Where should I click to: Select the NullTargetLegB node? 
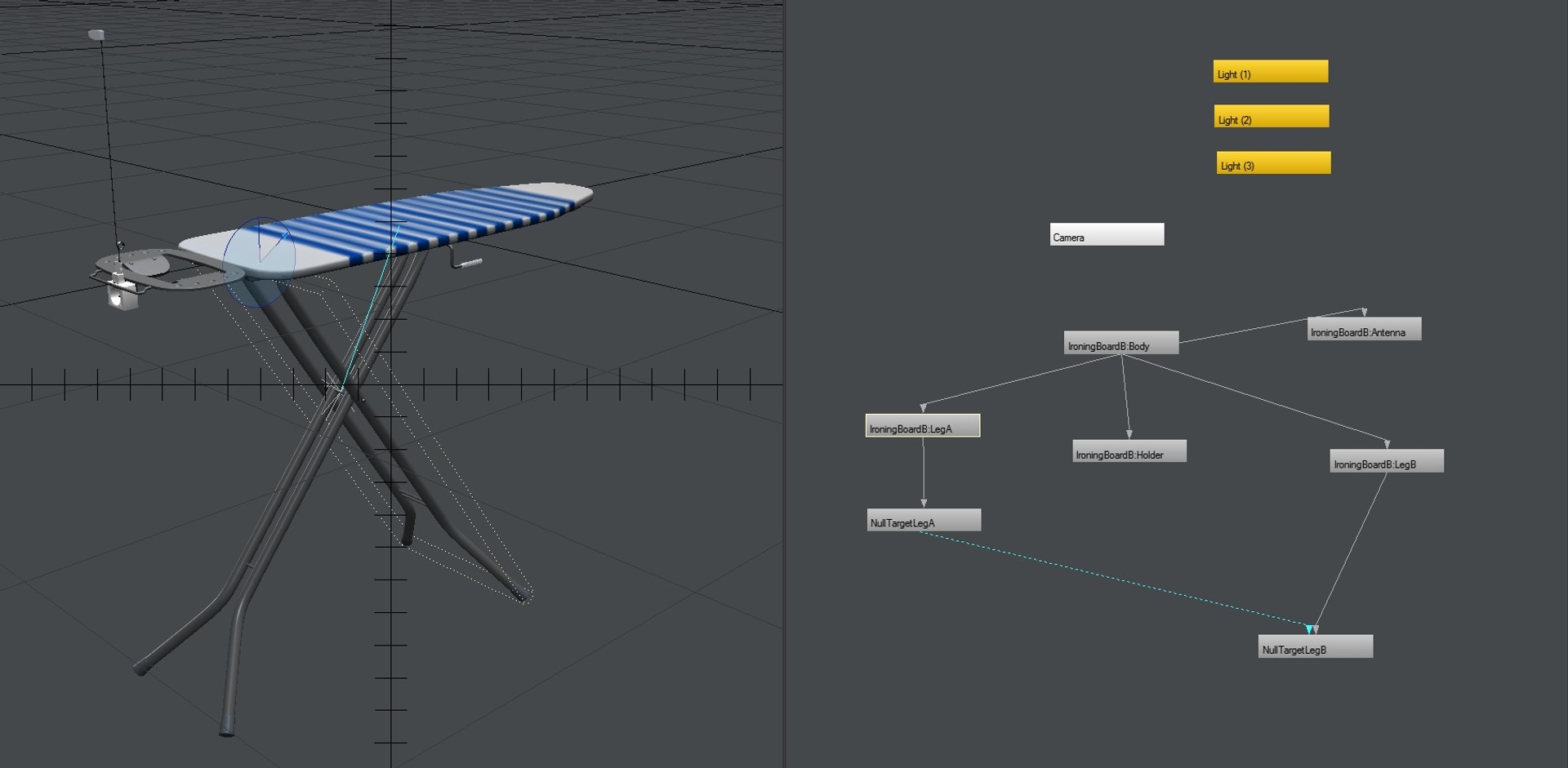(x=1316, y=647)
